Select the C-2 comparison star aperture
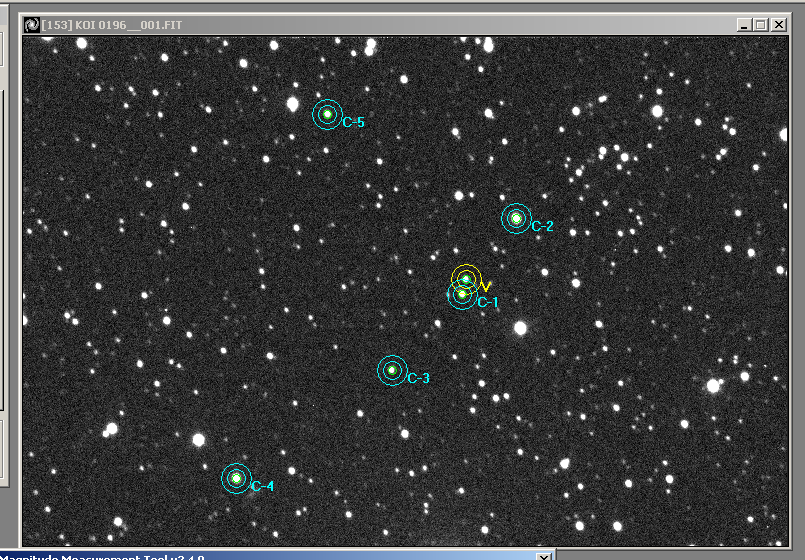The width and height of the screenshot is (805, 560). (x=516, y=218)
